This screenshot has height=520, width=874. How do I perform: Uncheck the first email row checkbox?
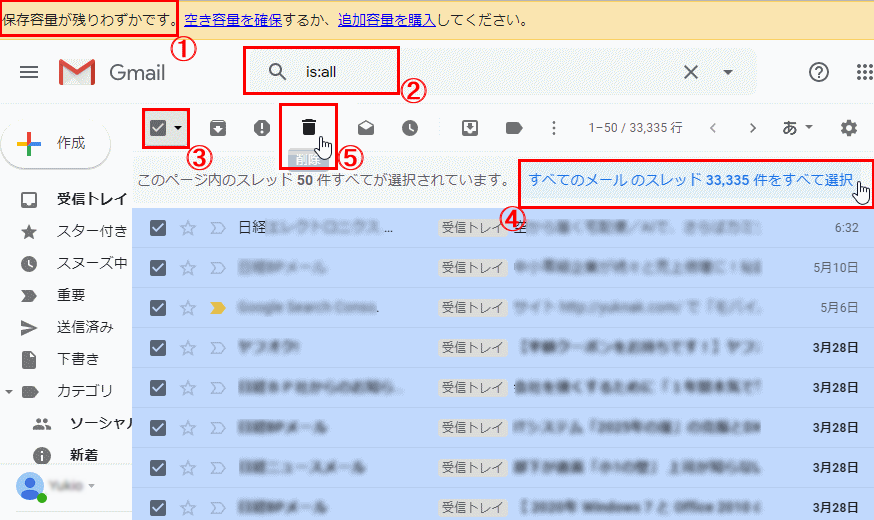pyautogui.click(x=157, y=228)
